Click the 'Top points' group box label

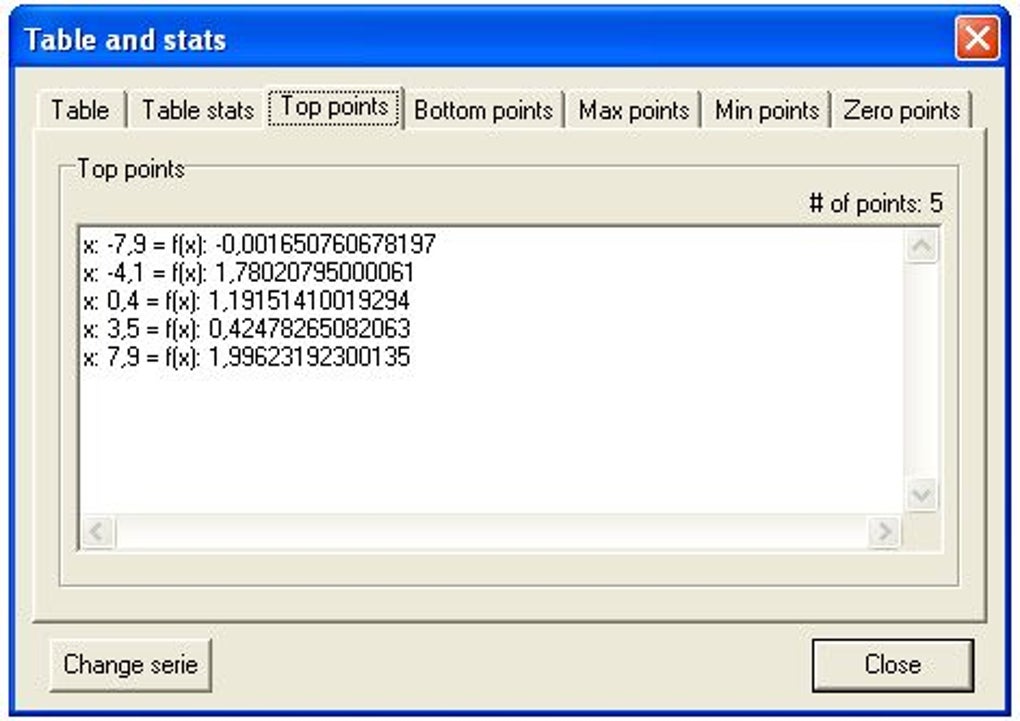pos(131,169)
